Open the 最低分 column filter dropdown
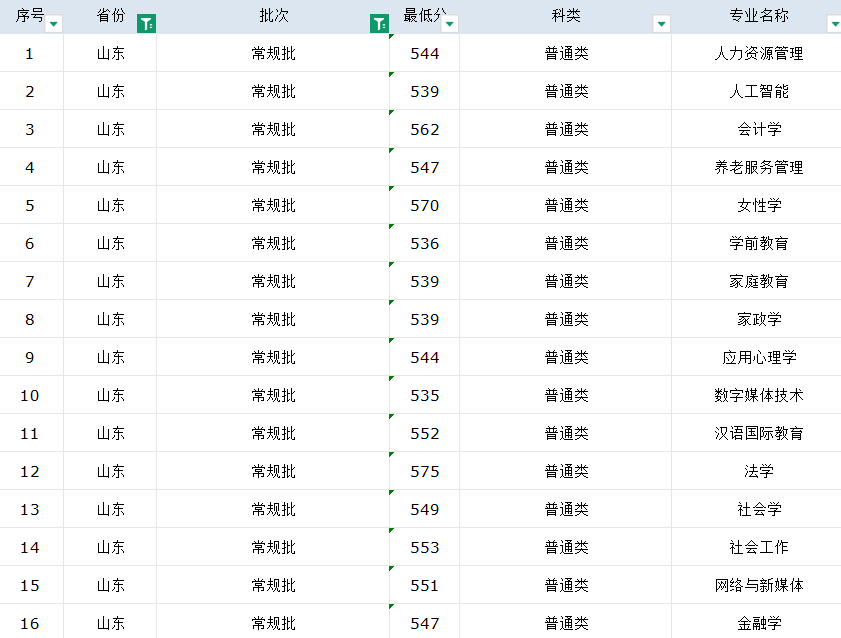The height and width of the screenshot is (638, 841). [449, 24]
